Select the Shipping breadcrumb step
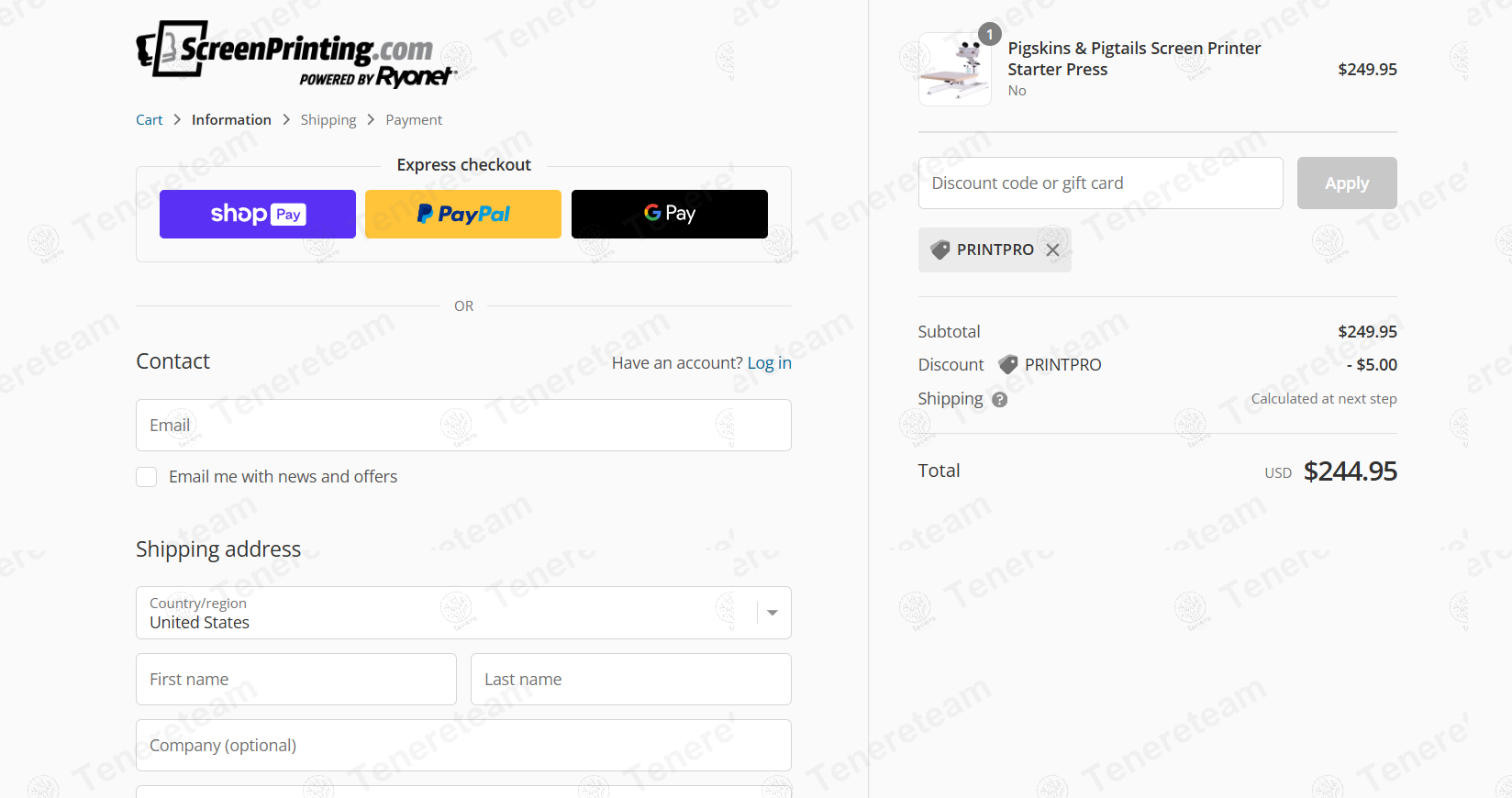 click(x=328, y=120)
